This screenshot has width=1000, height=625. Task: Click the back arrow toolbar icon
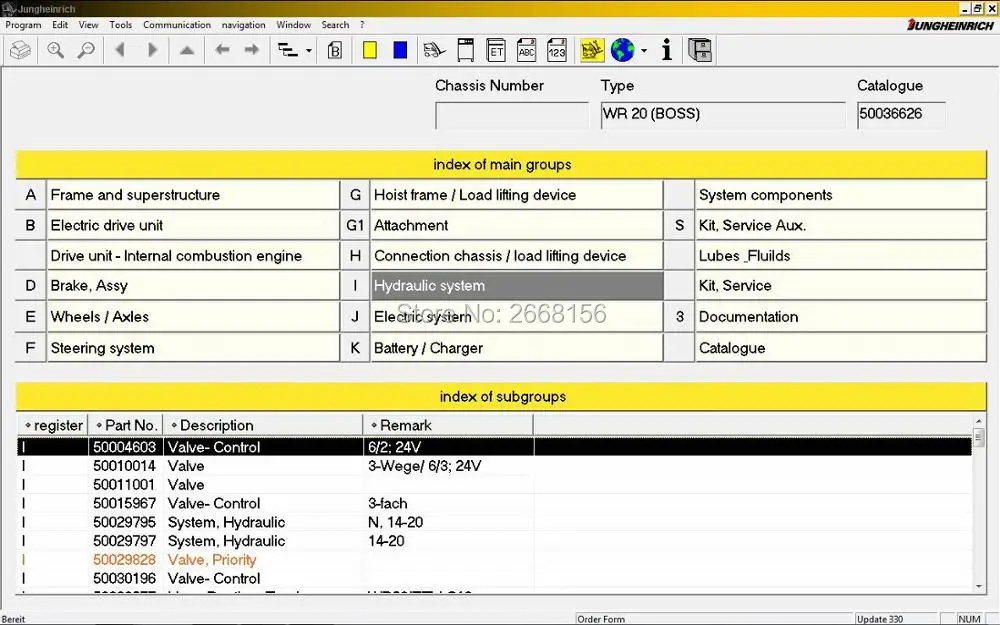(x=221, y=50)
